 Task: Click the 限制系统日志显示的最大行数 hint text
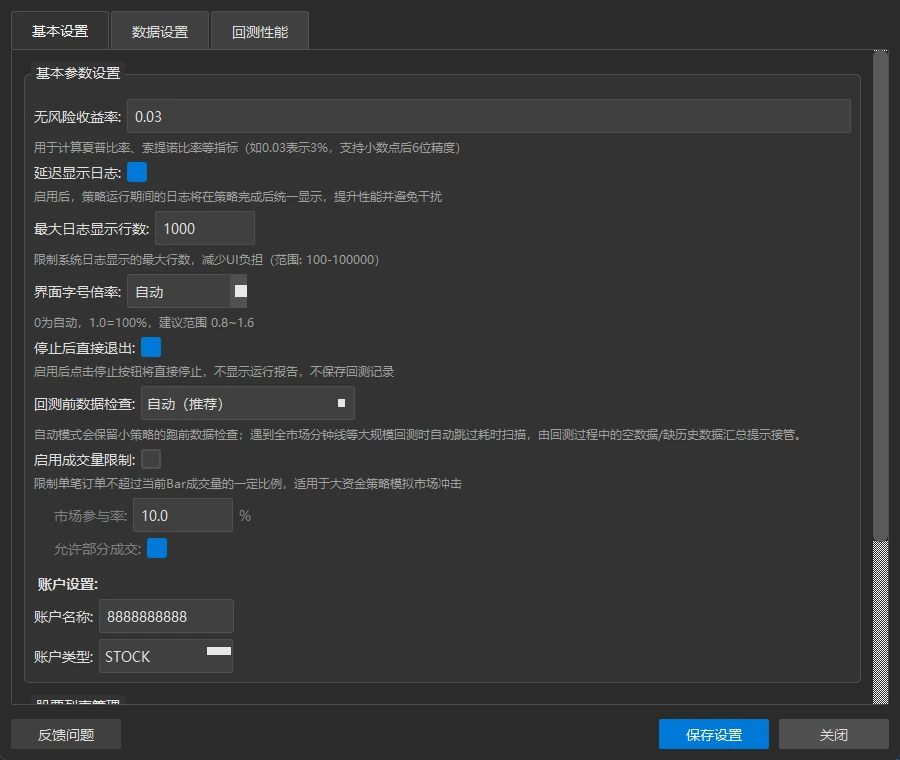[x=206, y=259]
